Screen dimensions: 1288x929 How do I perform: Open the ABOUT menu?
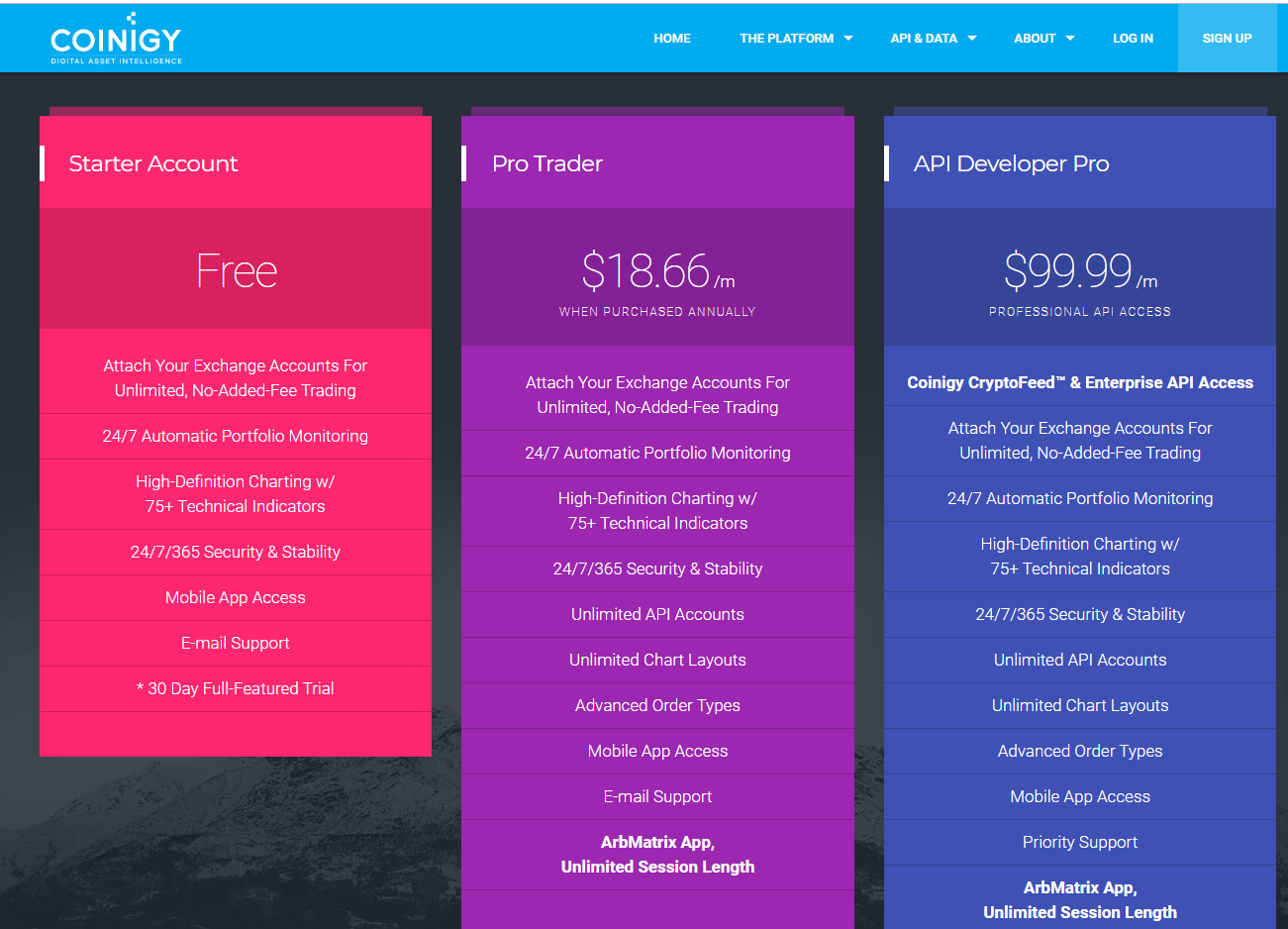[1035, 39]
